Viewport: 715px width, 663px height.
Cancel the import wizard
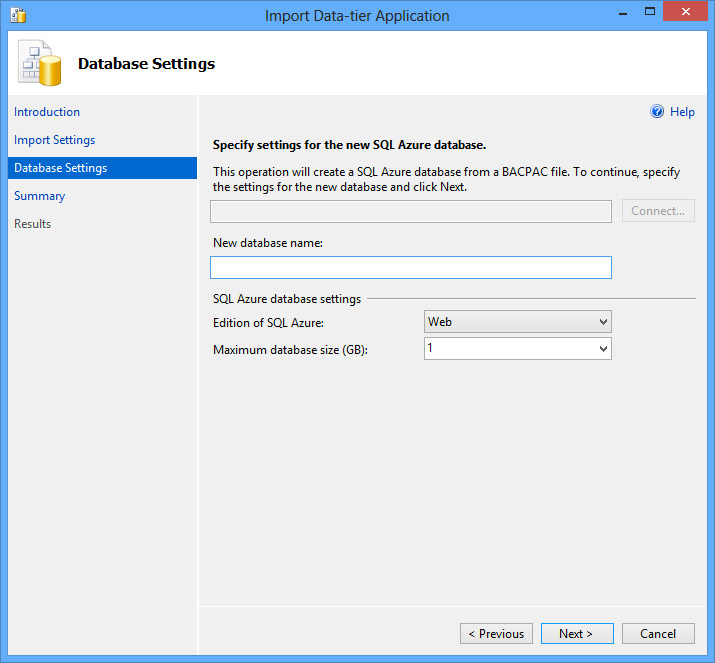click(x=658, y=633)
